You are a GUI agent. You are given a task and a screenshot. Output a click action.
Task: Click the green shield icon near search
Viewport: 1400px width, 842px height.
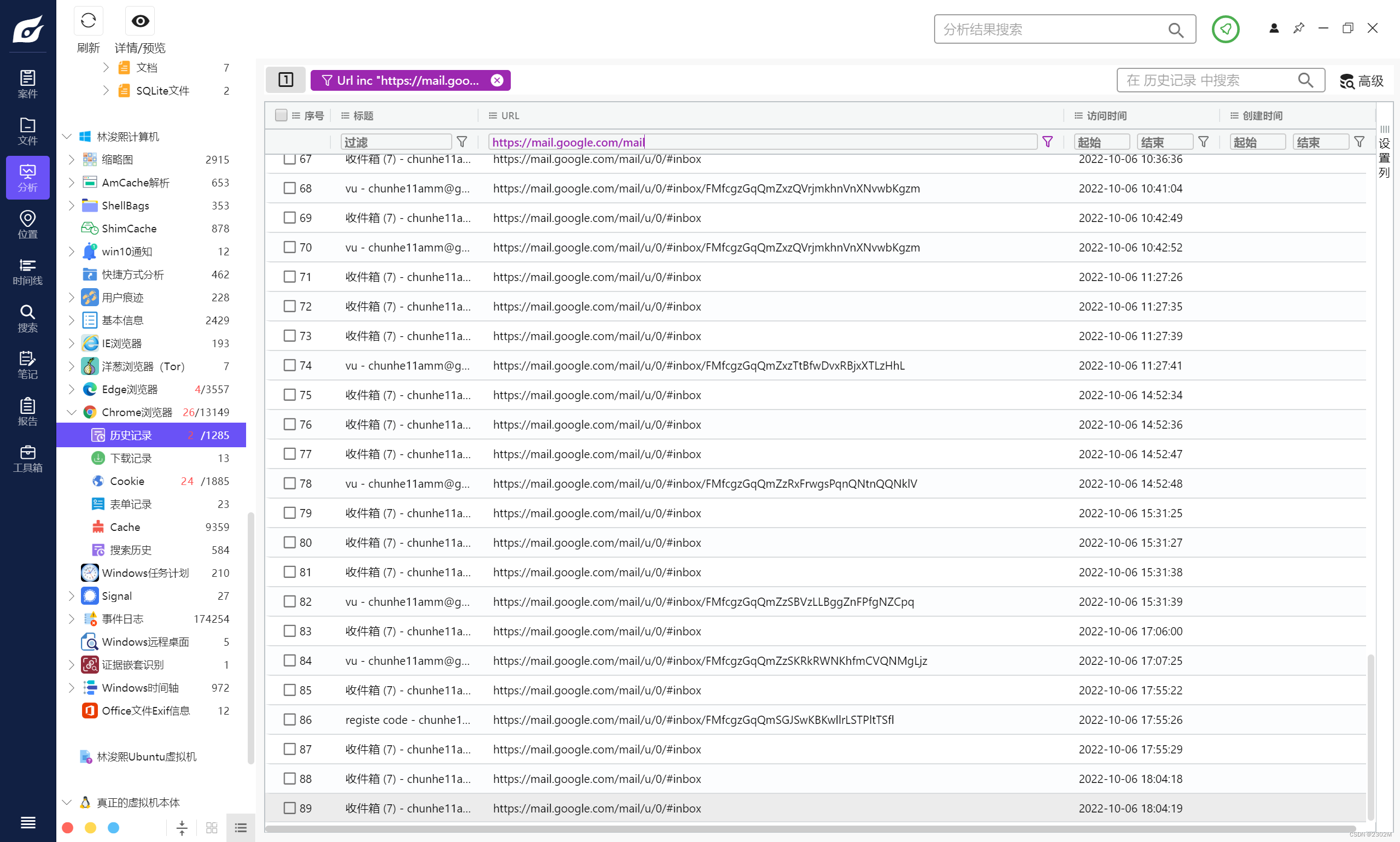pyautogui.click(x=1224, y=29)
